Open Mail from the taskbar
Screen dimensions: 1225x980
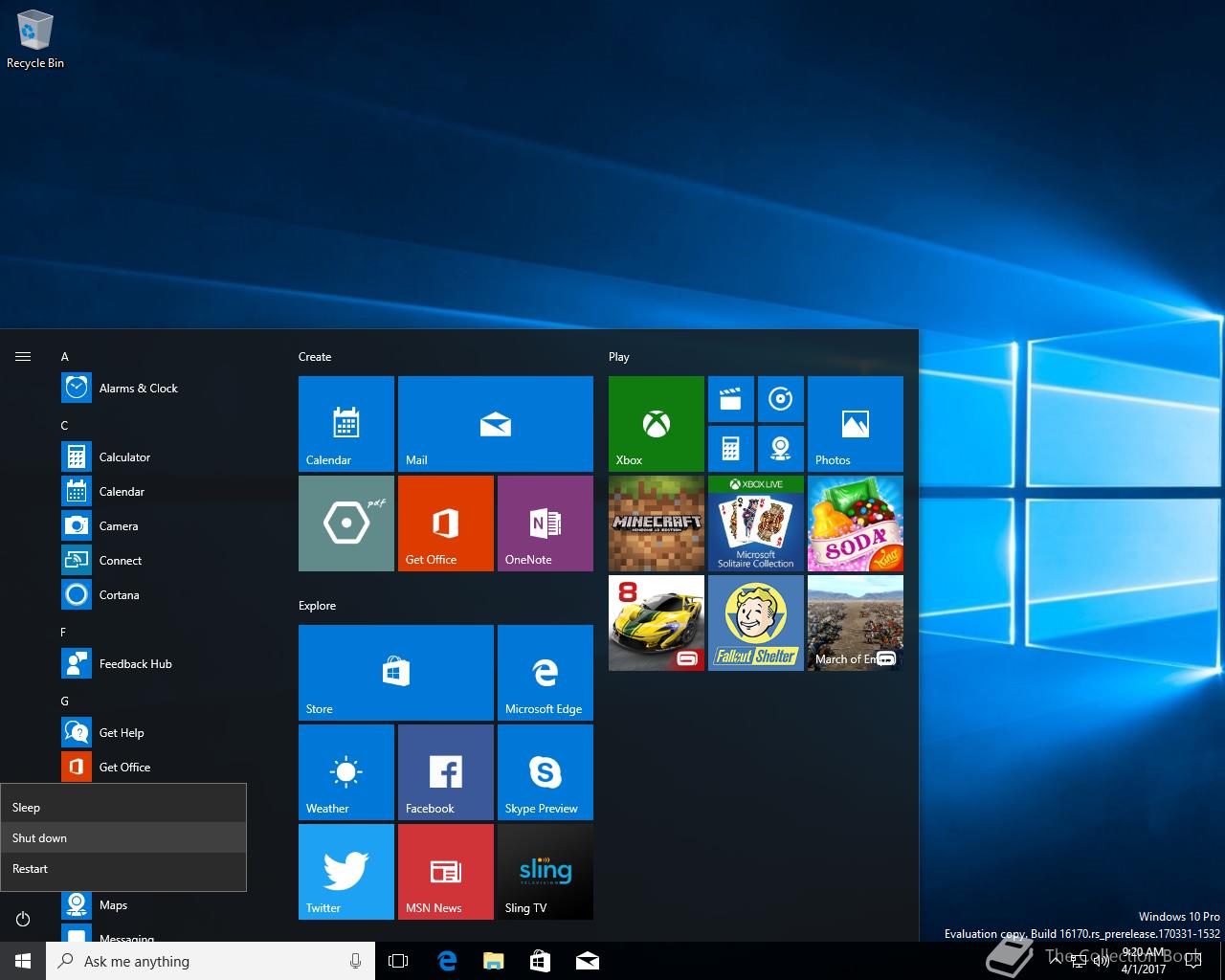coord(588,961)
